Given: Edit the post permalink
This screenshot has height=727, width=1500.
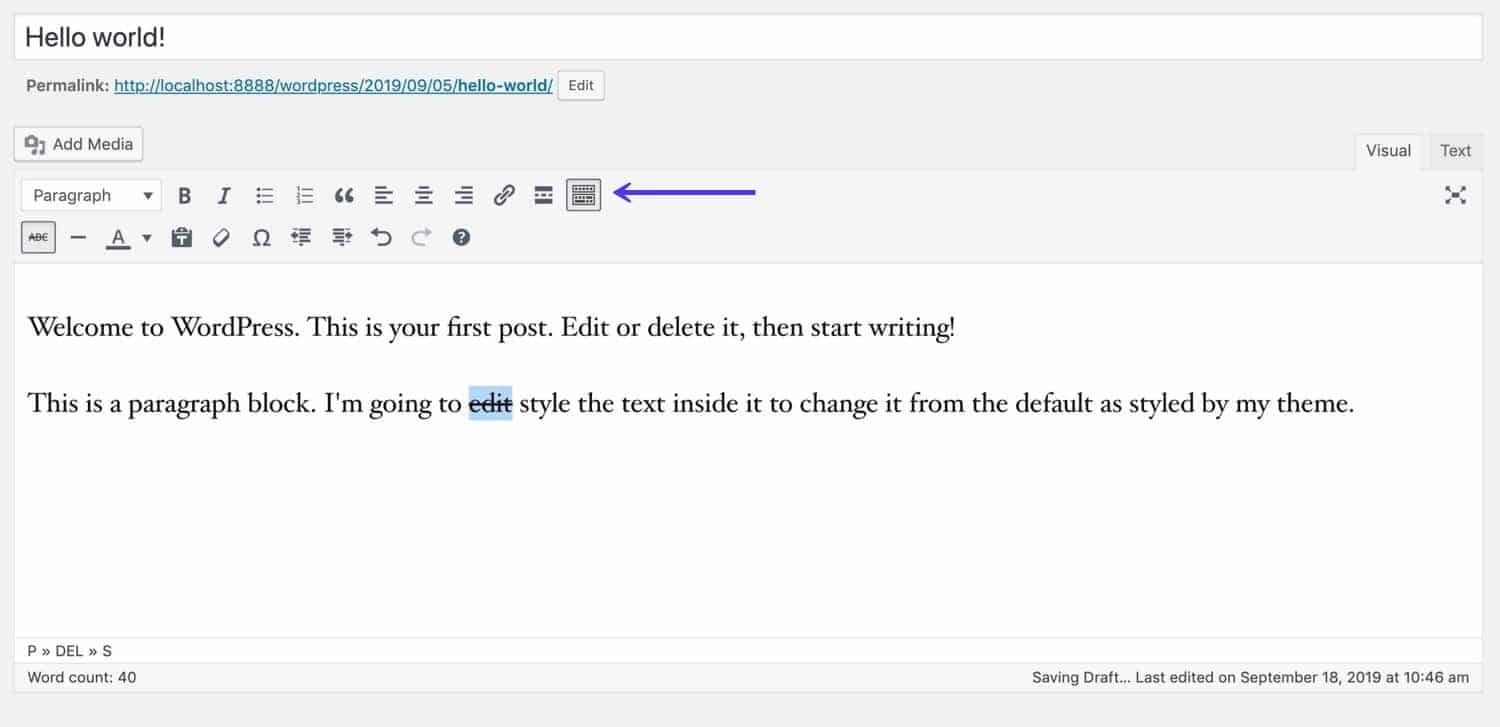Looking at the screenshot, I should [x=580, y=85].
